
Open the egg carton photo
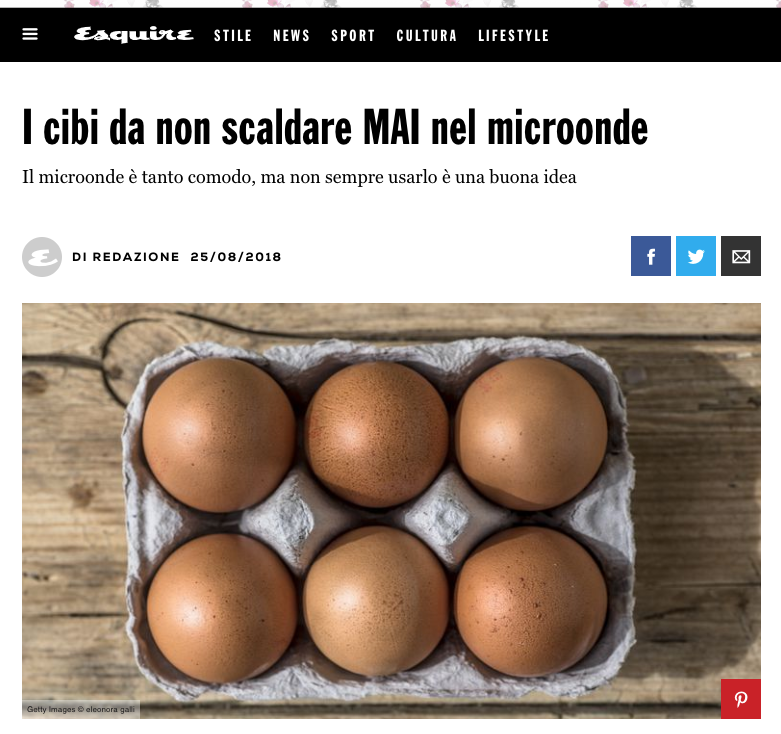coord(391,511)
